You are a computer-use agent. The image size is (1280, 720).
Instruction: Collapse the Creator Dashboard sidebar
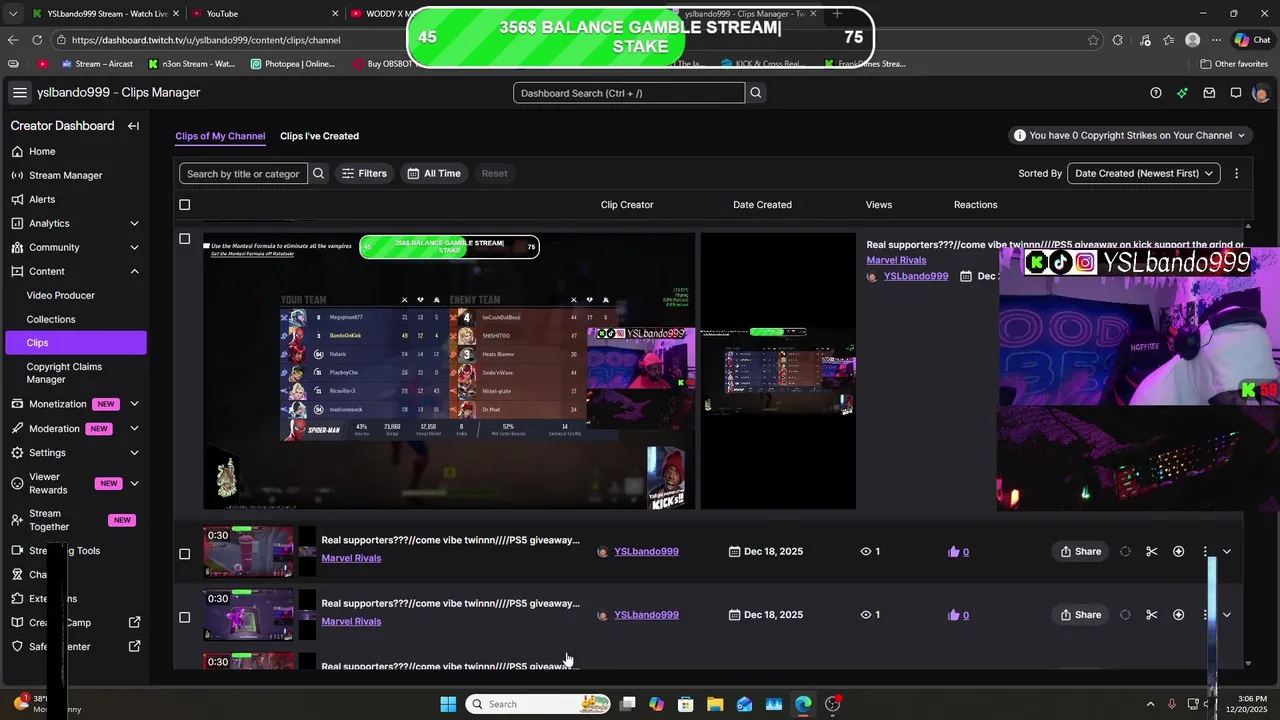tap(133, 126)
